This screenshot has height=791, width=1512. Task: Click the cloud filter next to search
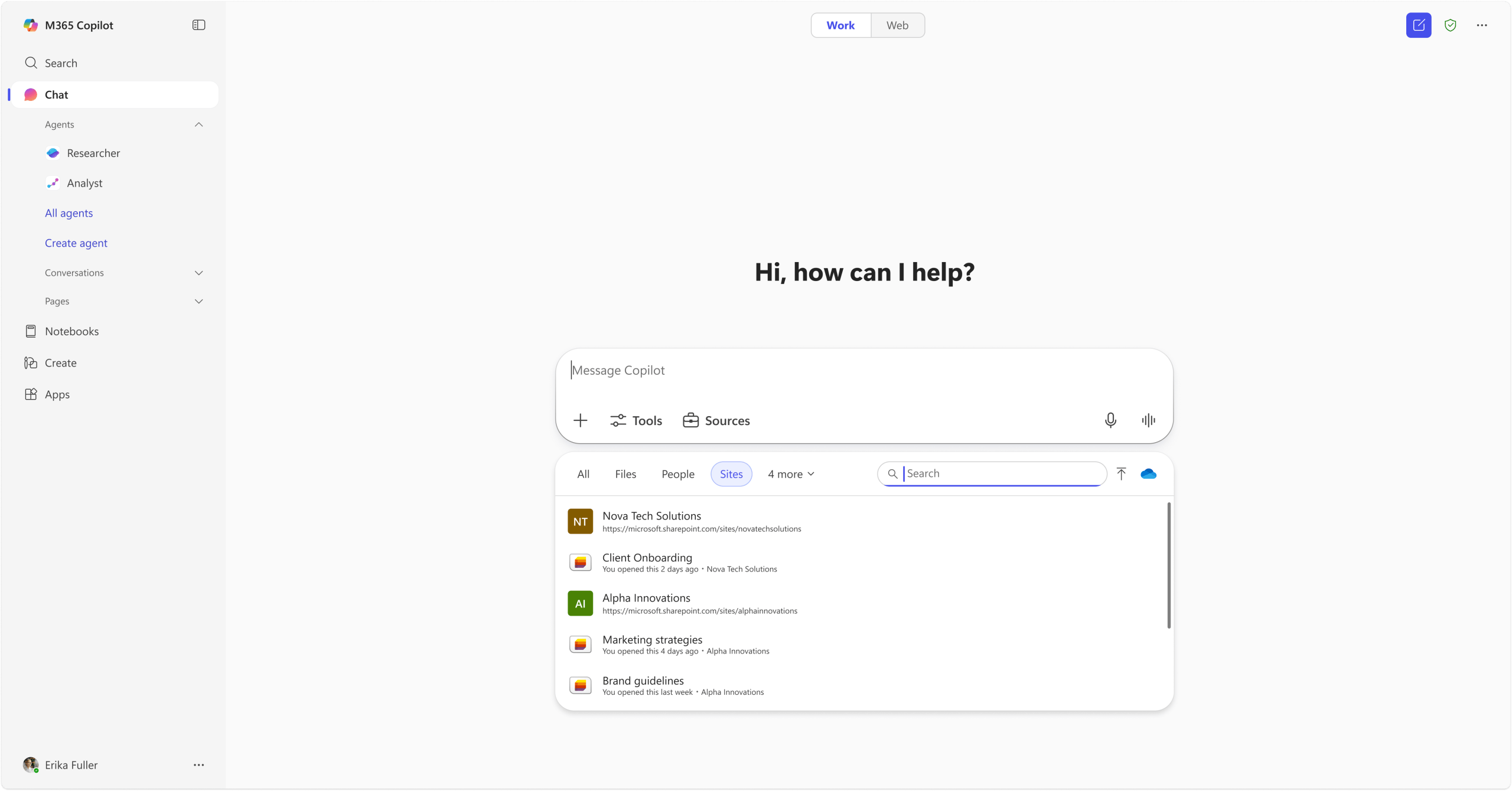[x=1148, y=473]
